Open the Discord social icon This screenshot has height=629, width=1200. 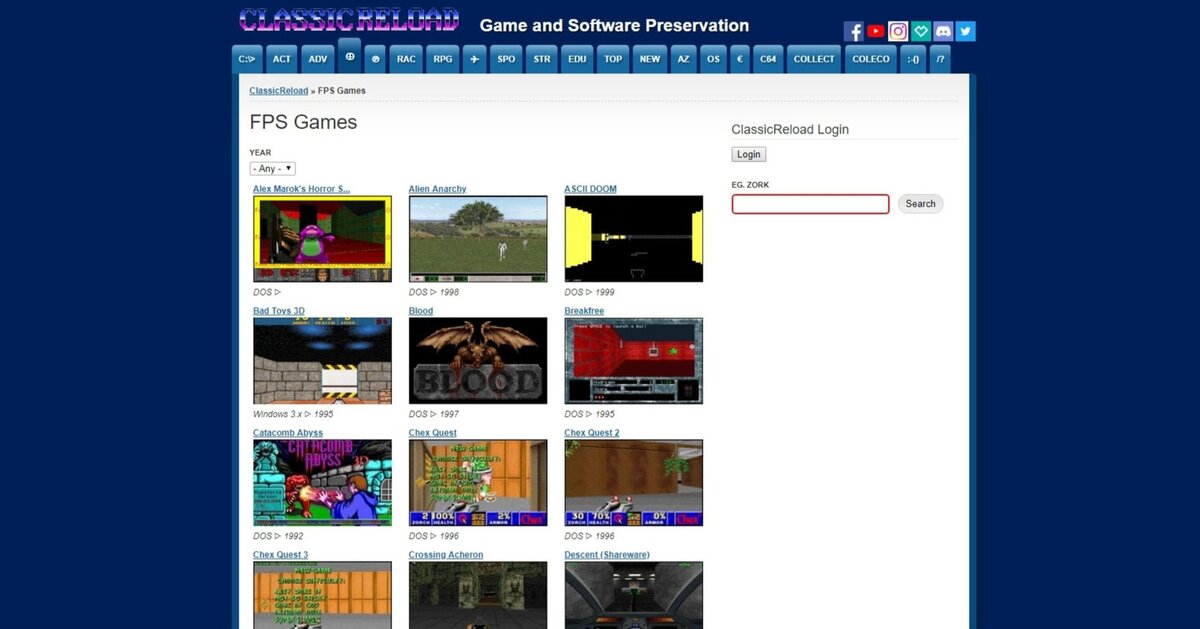[x=943, y=31]
